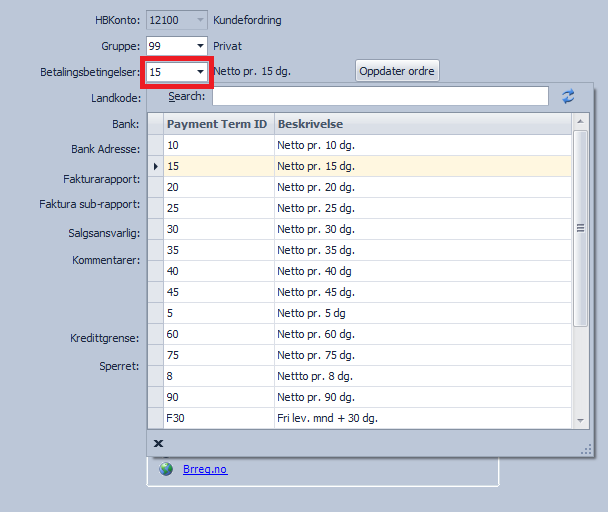Screen dimensions: 608x512
Task: Sort by the Beskrivelse column header
Action: point(420,124)
